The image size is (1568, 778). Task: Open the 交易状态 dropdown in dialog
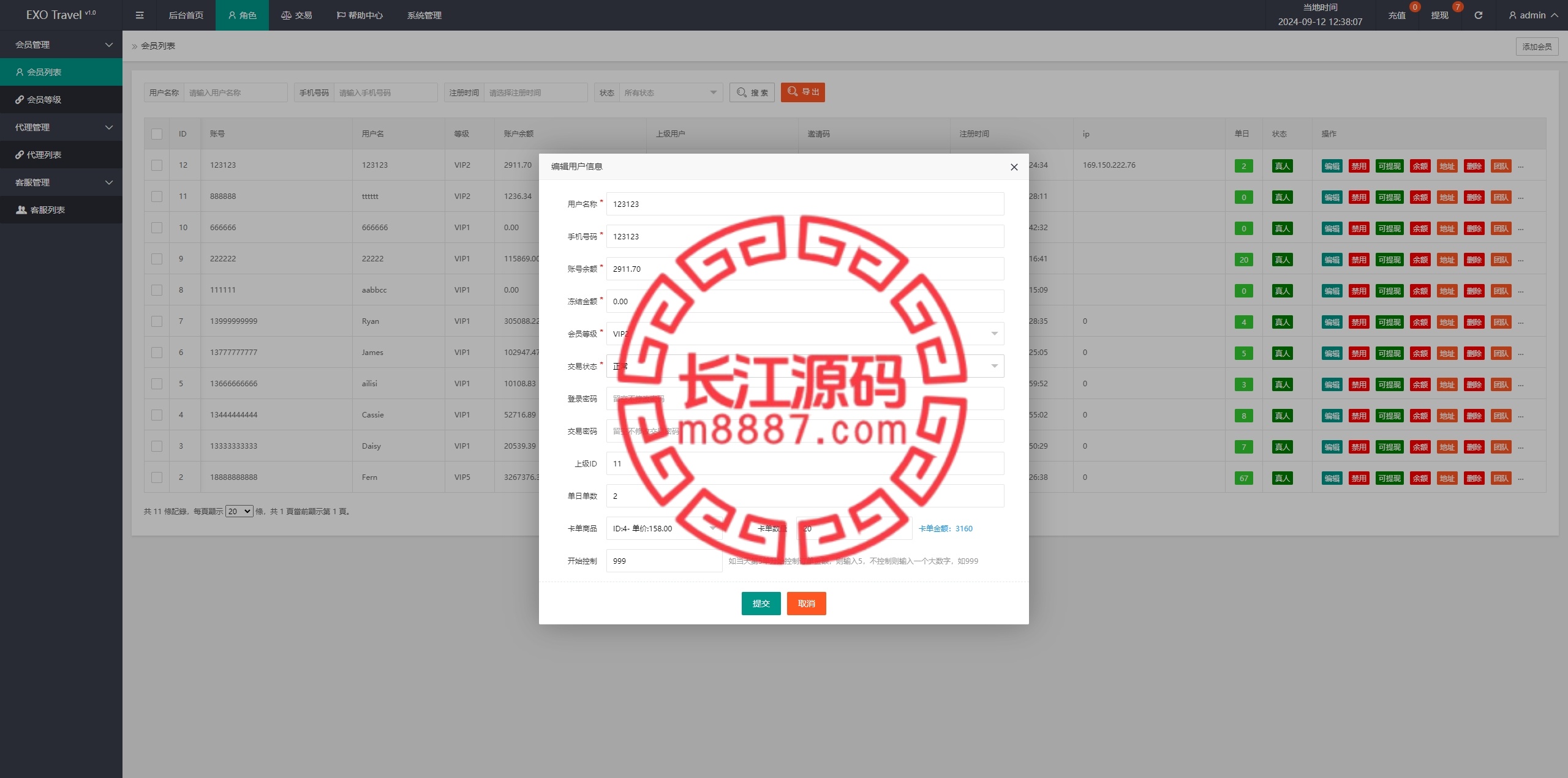click(x=805, y=366)
